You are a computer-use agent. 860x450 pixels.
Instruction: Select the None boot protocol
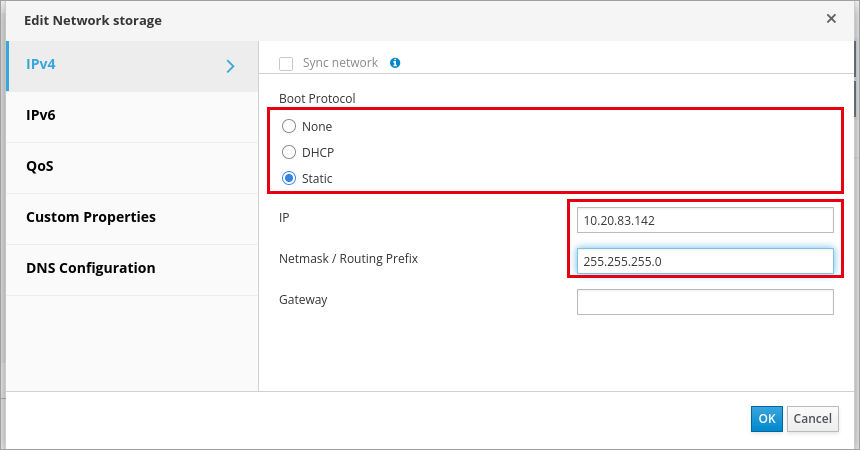pos(289,126)
